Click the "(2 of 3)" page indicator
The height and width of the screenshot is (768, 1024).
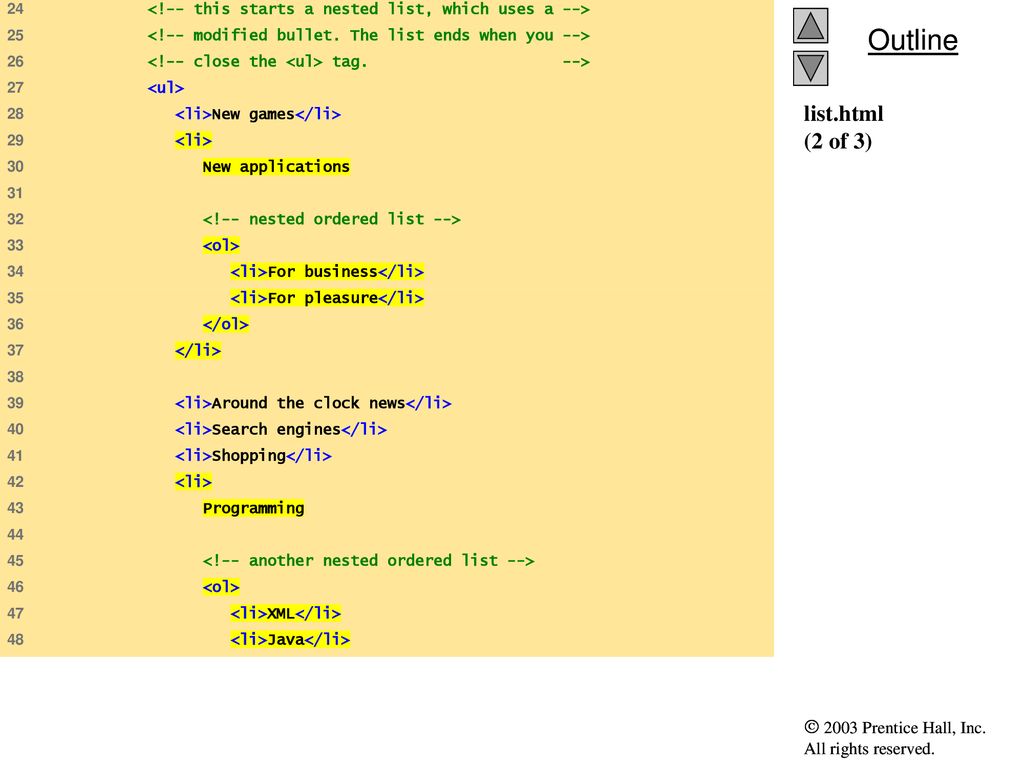pos(838,141)
